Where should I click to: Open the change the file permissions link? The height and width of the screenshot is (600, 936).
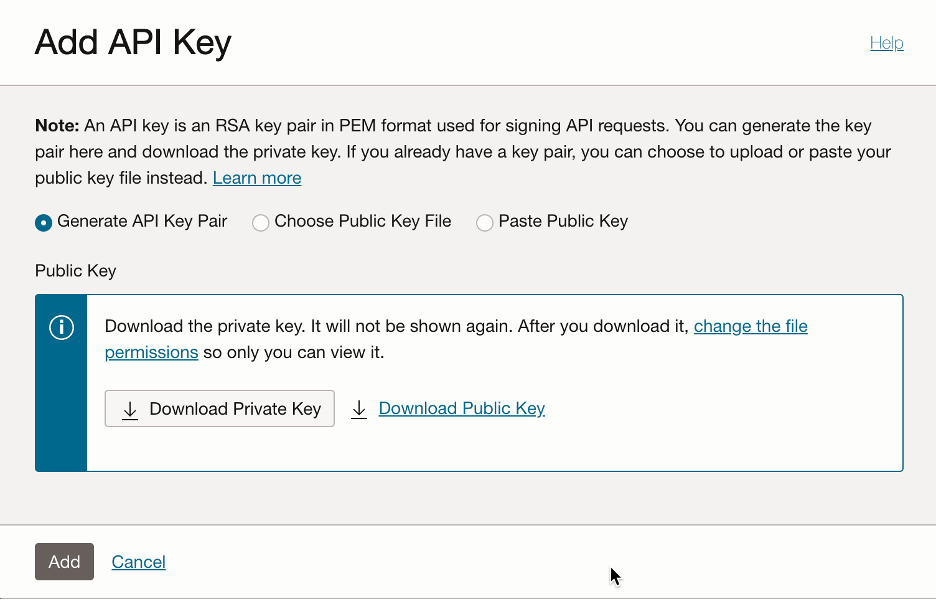point(750,326)
